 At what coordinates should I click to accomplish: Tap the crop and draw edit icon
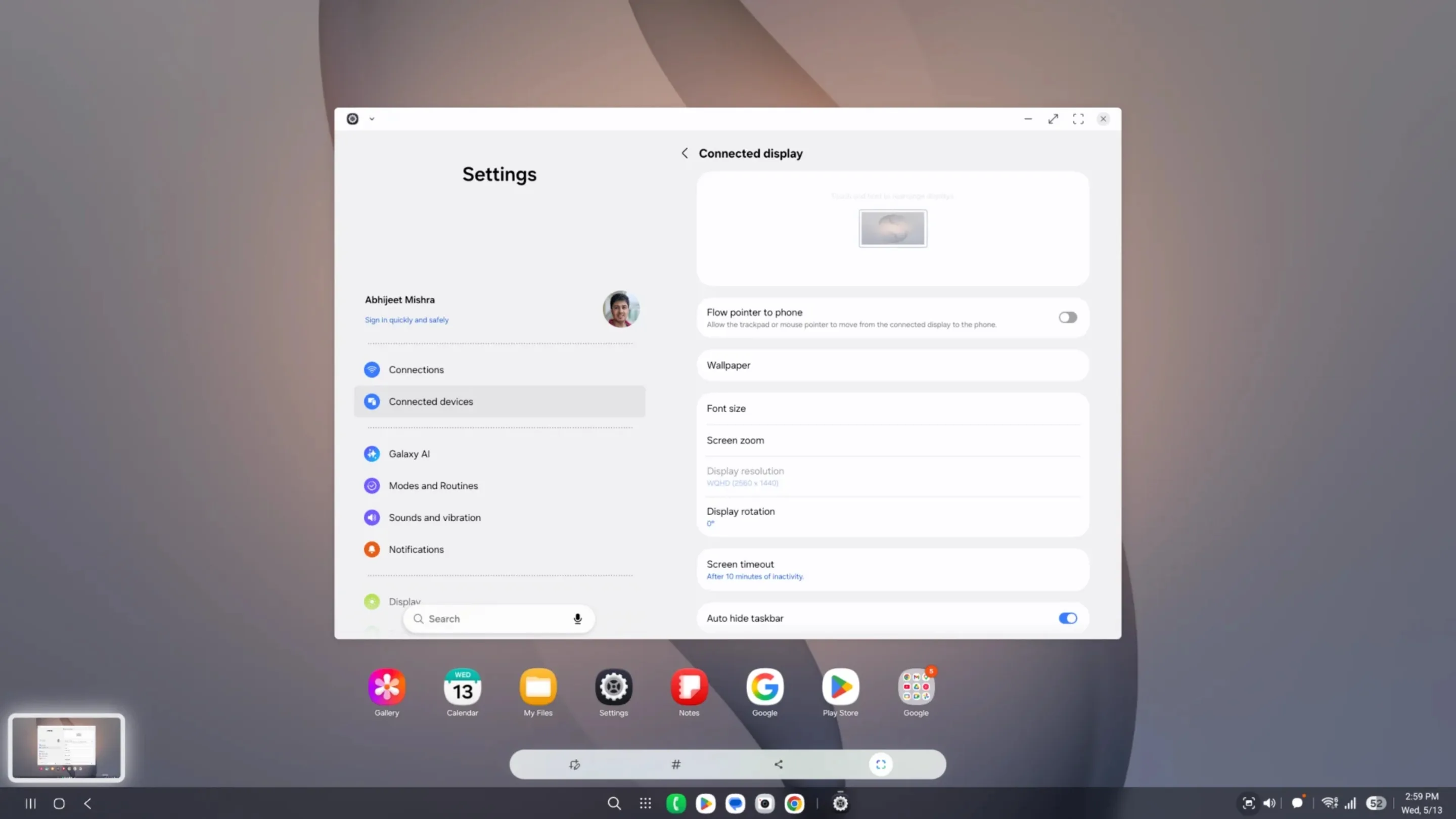(574, 764)
